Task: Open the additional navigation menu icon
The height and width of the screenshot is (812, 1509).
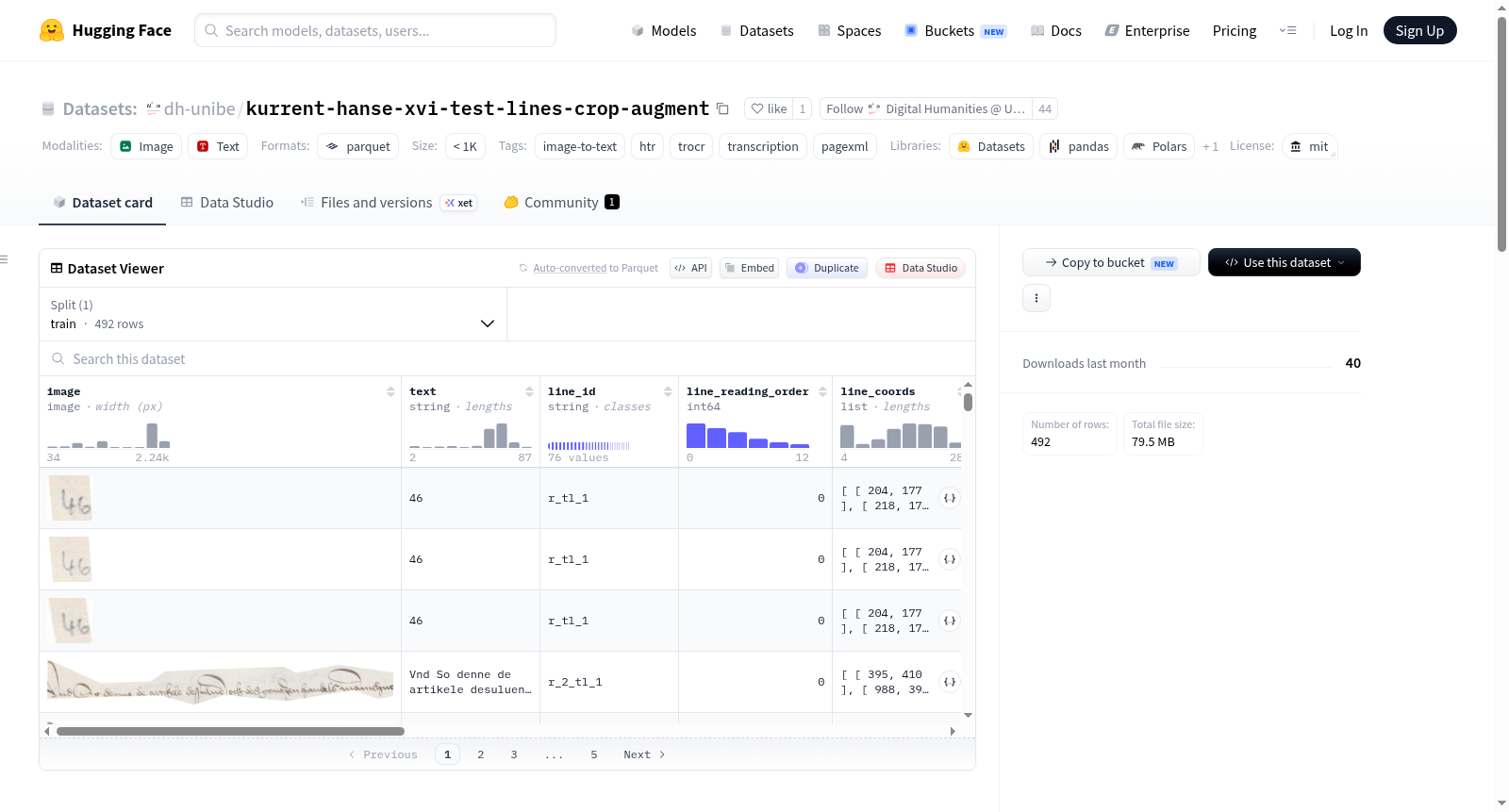Action: (1287, 30)
